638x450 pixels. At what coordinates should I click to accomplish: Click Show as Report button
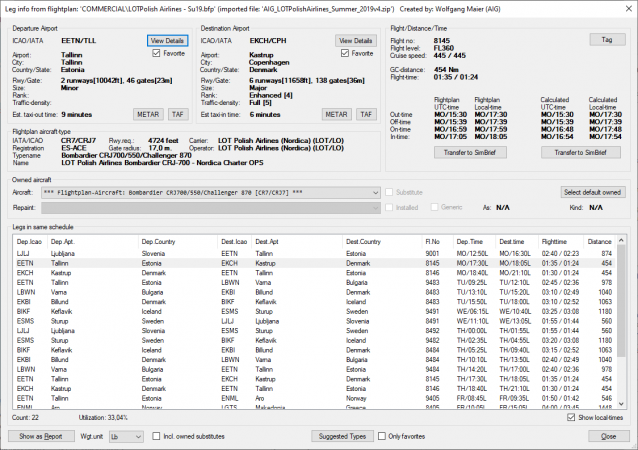41,436
